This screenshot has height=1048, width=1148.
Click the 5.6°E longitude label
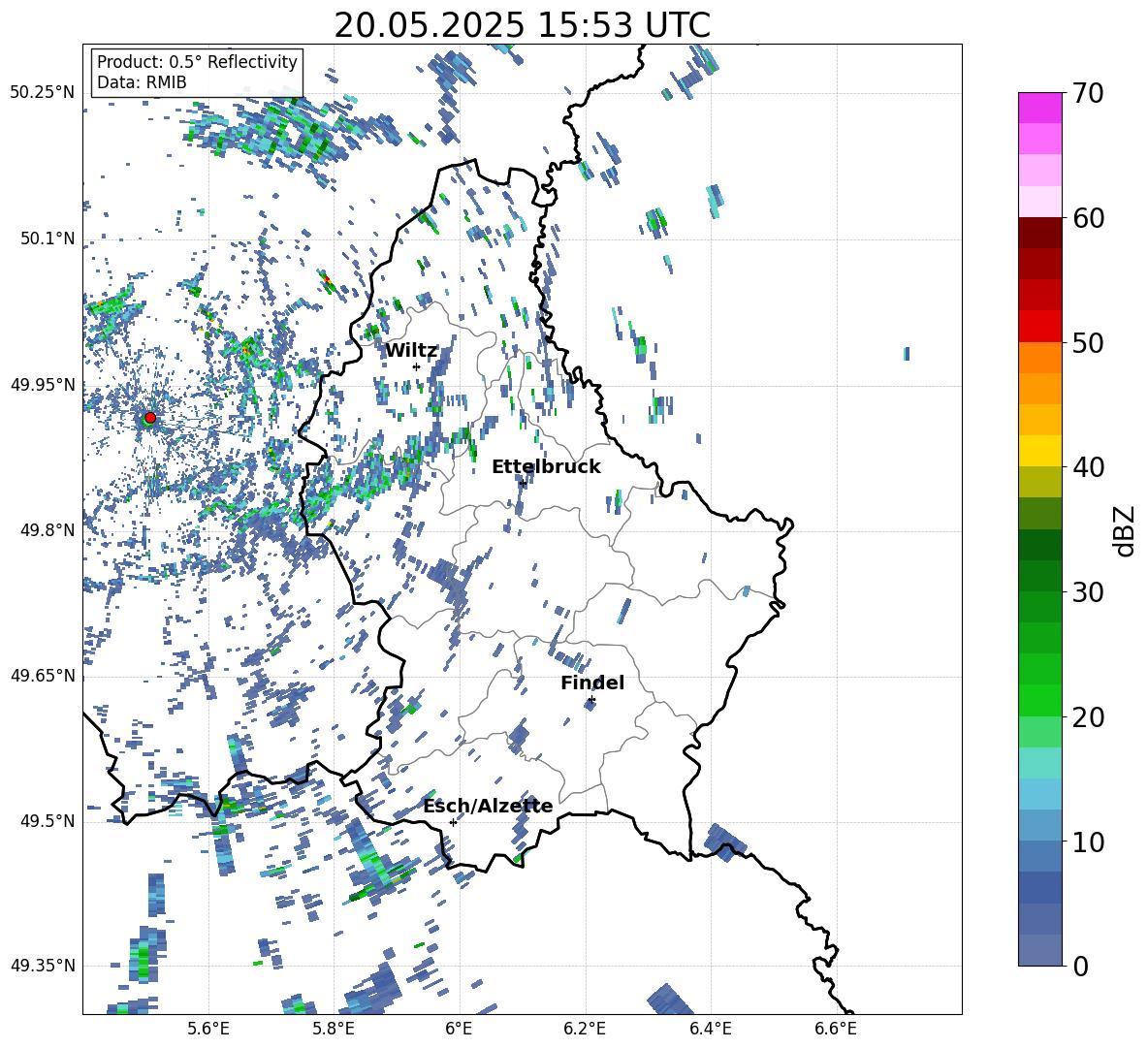pyautogui.click(x=207, y=1029)
